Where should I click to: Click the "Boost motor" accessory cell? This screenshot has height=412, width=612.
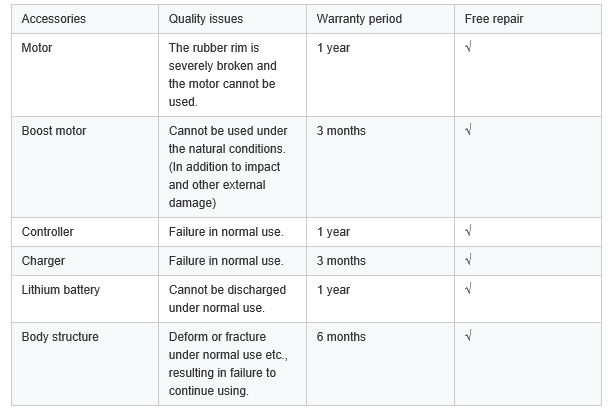(x=53, y=131)
